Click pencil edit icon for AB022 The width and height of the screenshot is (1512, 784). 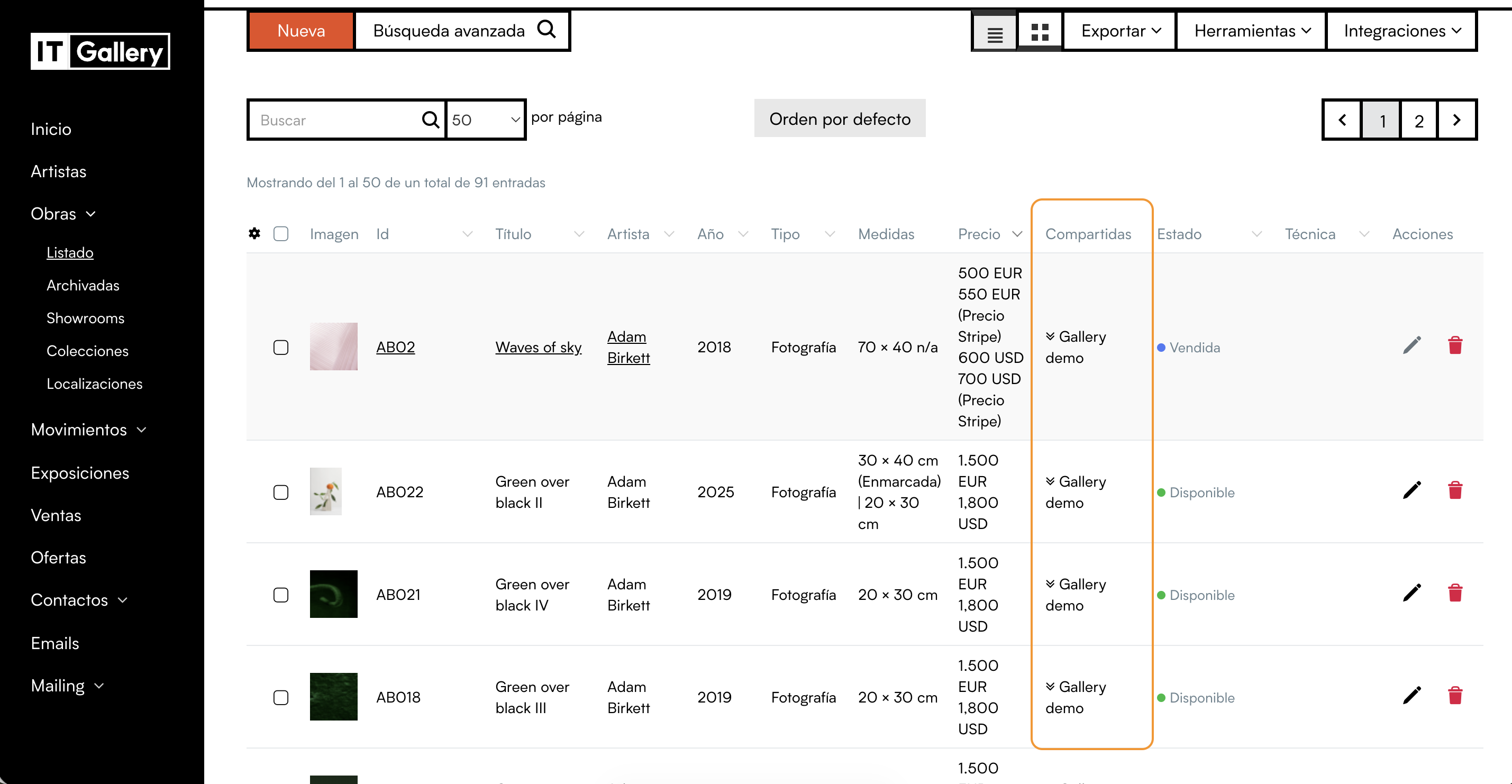pyautogui.click(x=1411, y=490)
